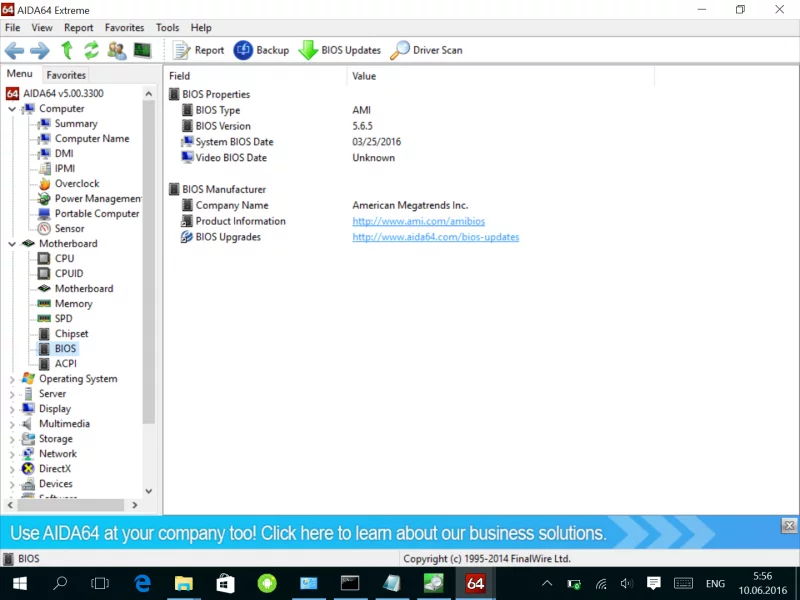Screen dimensions: 800x600
Task: Switch to the Favorites tab
Action: pyautogui.click(x=66, y=75)
